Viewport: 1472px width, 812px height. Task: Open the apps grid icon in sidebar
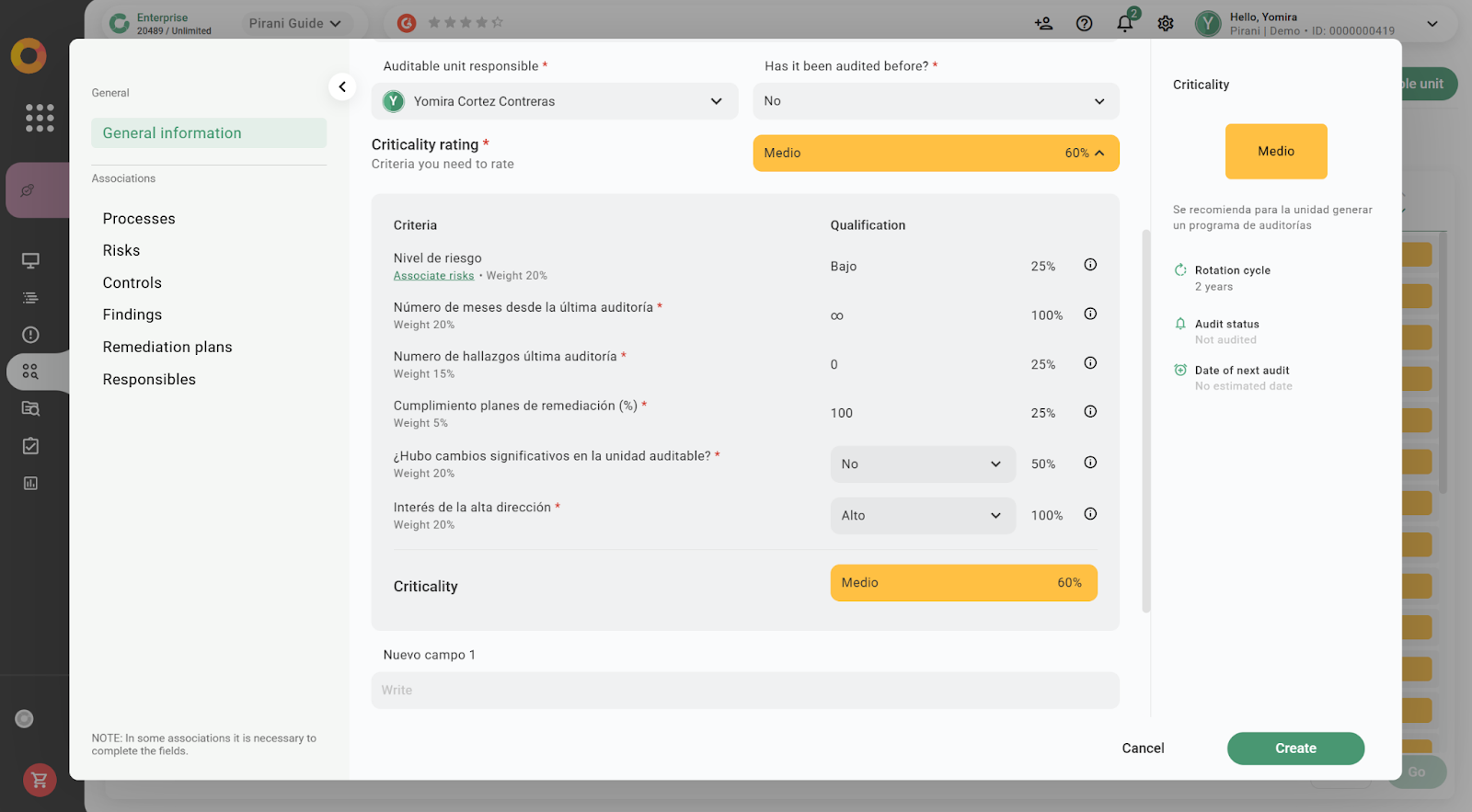click(x=40, y=118)
